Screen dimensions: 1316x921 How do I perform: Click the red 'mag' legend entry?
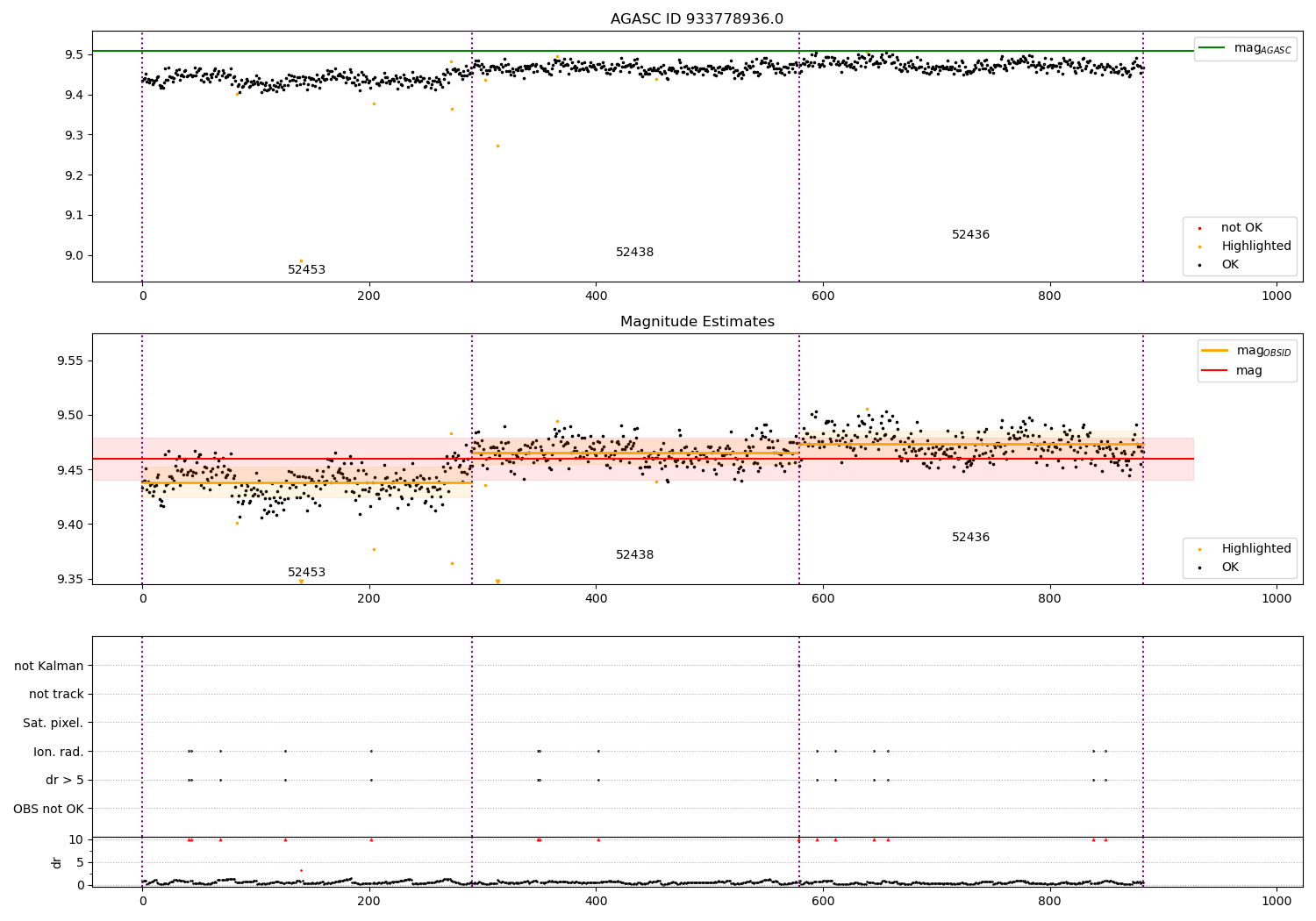pyautogui.click(x=1233, y=371)
